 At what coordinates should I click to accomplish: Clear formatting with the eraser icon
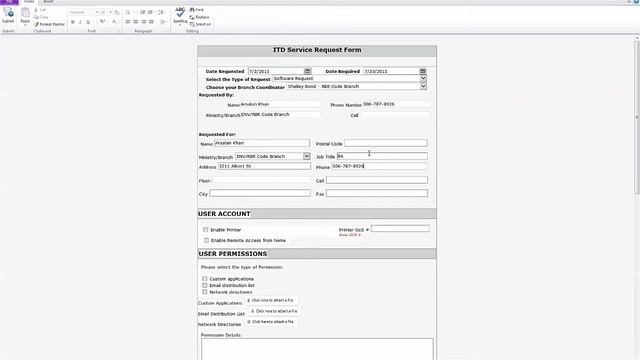tap(117, 12)
